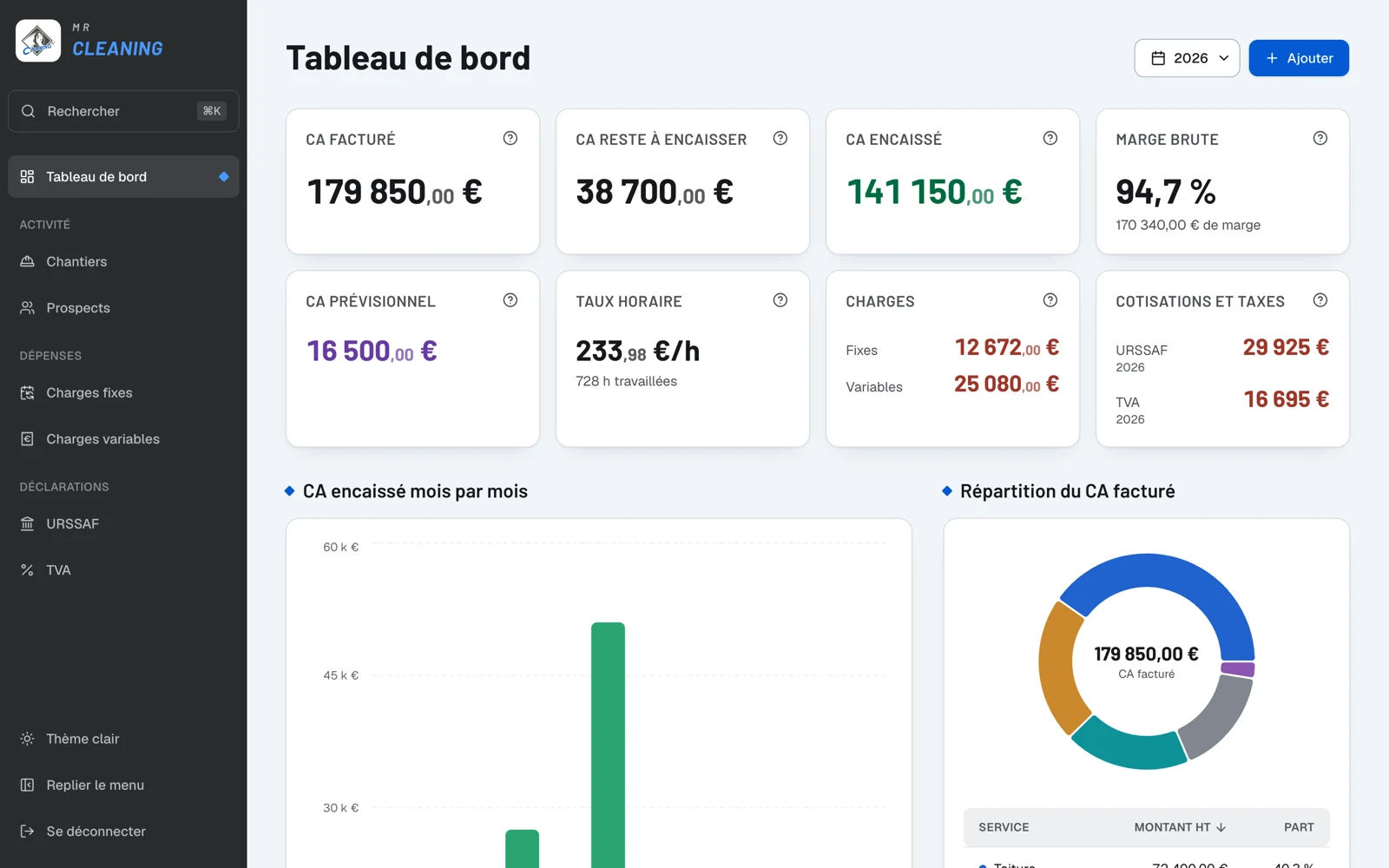Open help icon on Cotisations et Taxes card
Image resolution: width=1389 pixels, height=868 pixels.
click(x=1320, y=300)
